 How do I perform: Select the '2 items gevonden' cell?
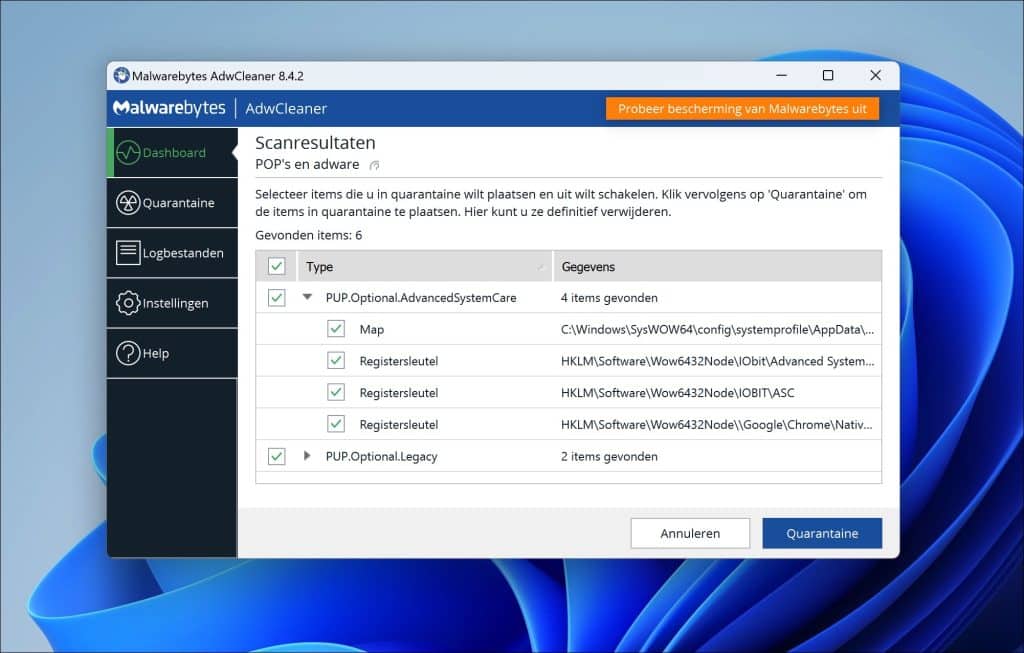[609, 456]
